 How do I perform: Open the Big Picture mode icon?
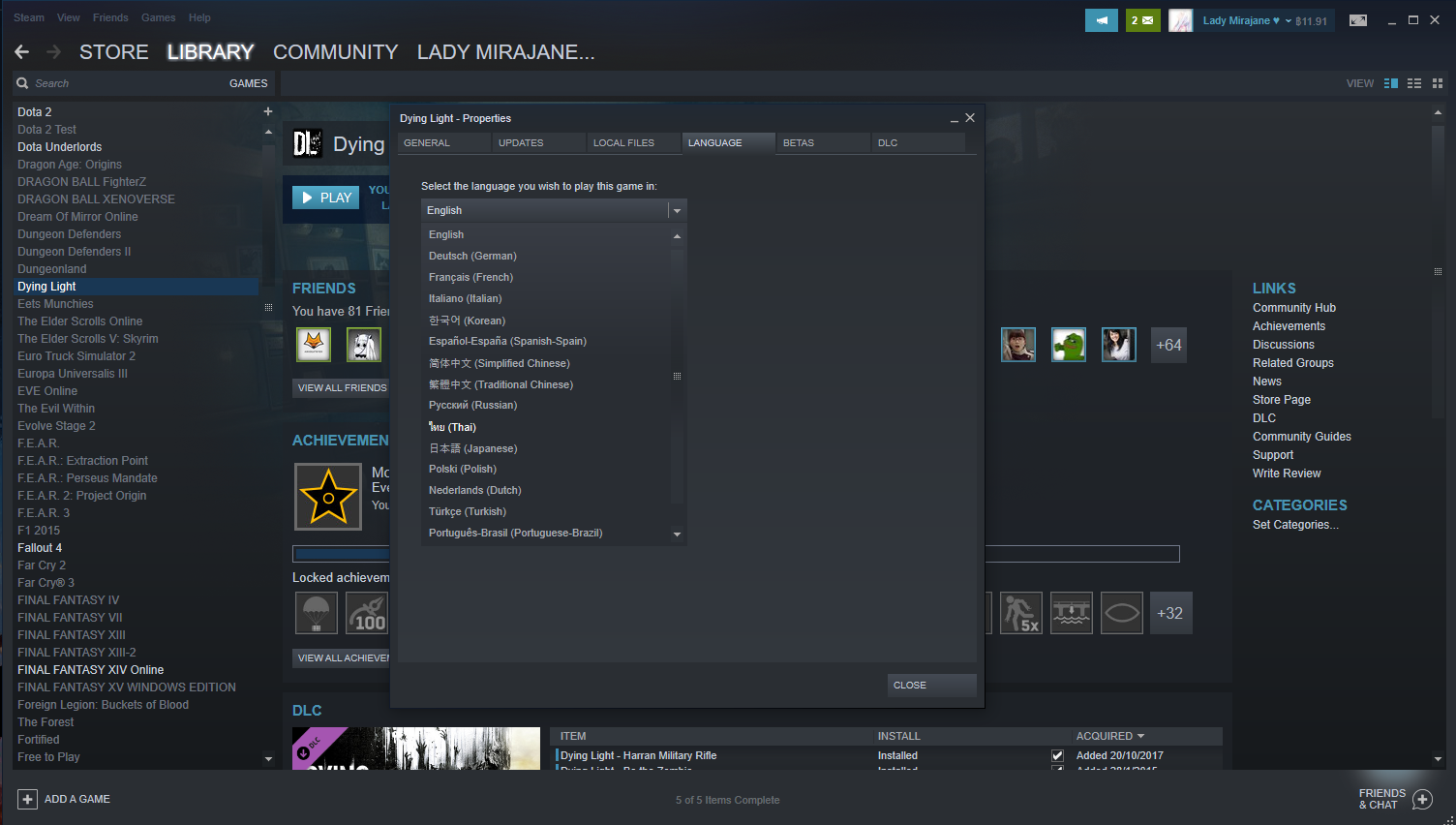(x=1358, y=20)
